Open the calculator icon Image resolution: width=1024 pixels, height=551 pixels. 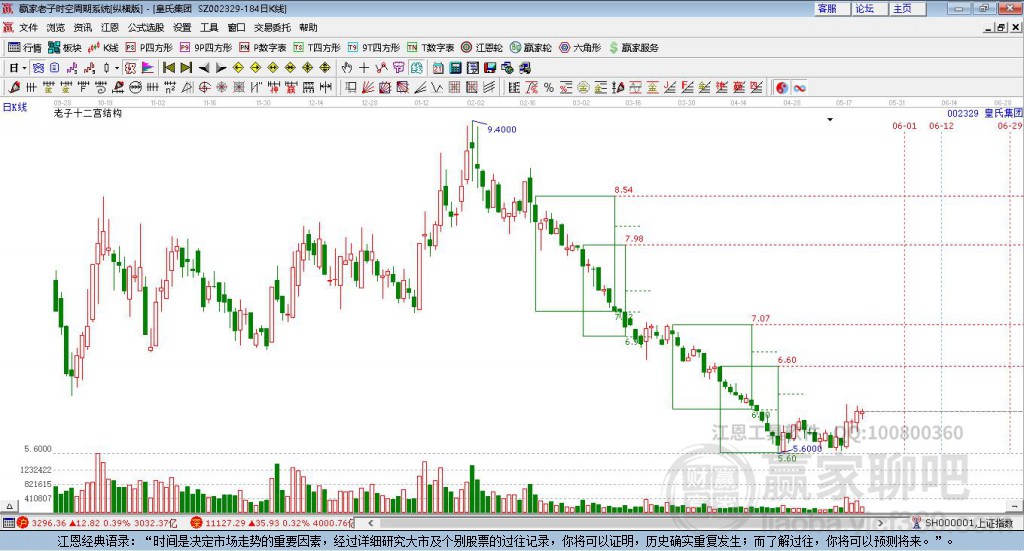[x=455, y=68]
